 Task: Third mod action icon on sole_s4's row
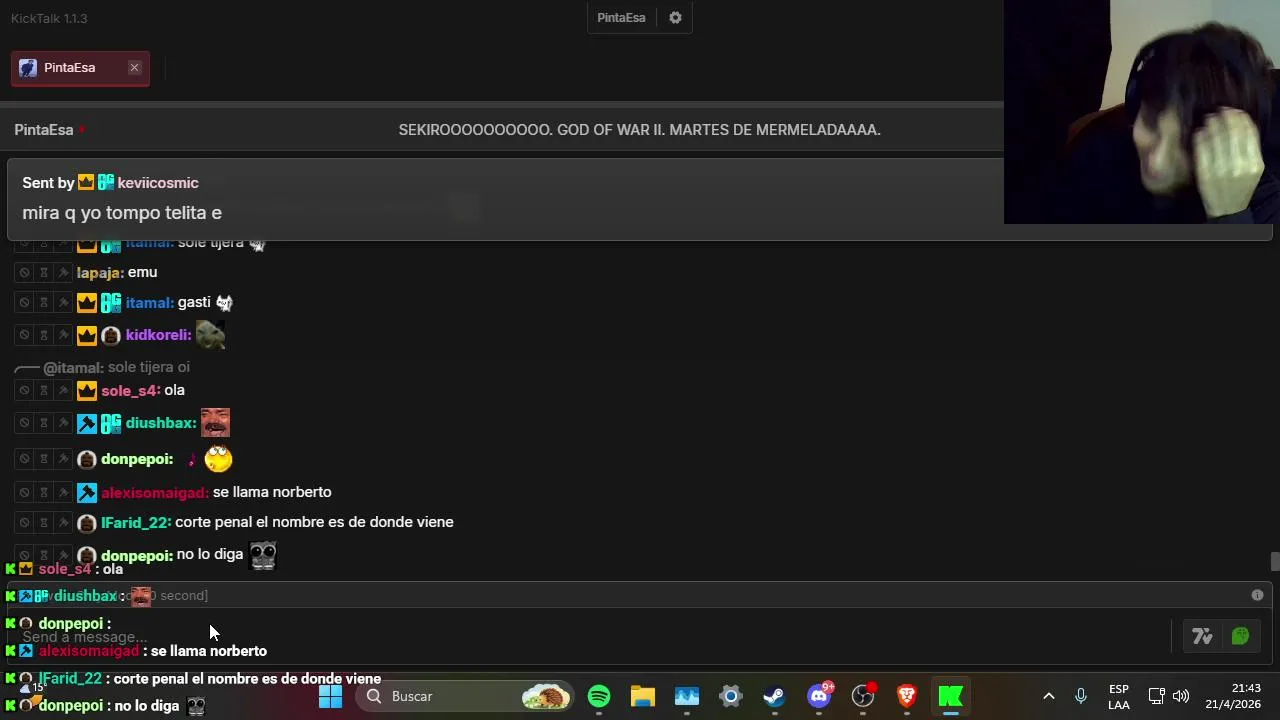(x=63, y=391)
